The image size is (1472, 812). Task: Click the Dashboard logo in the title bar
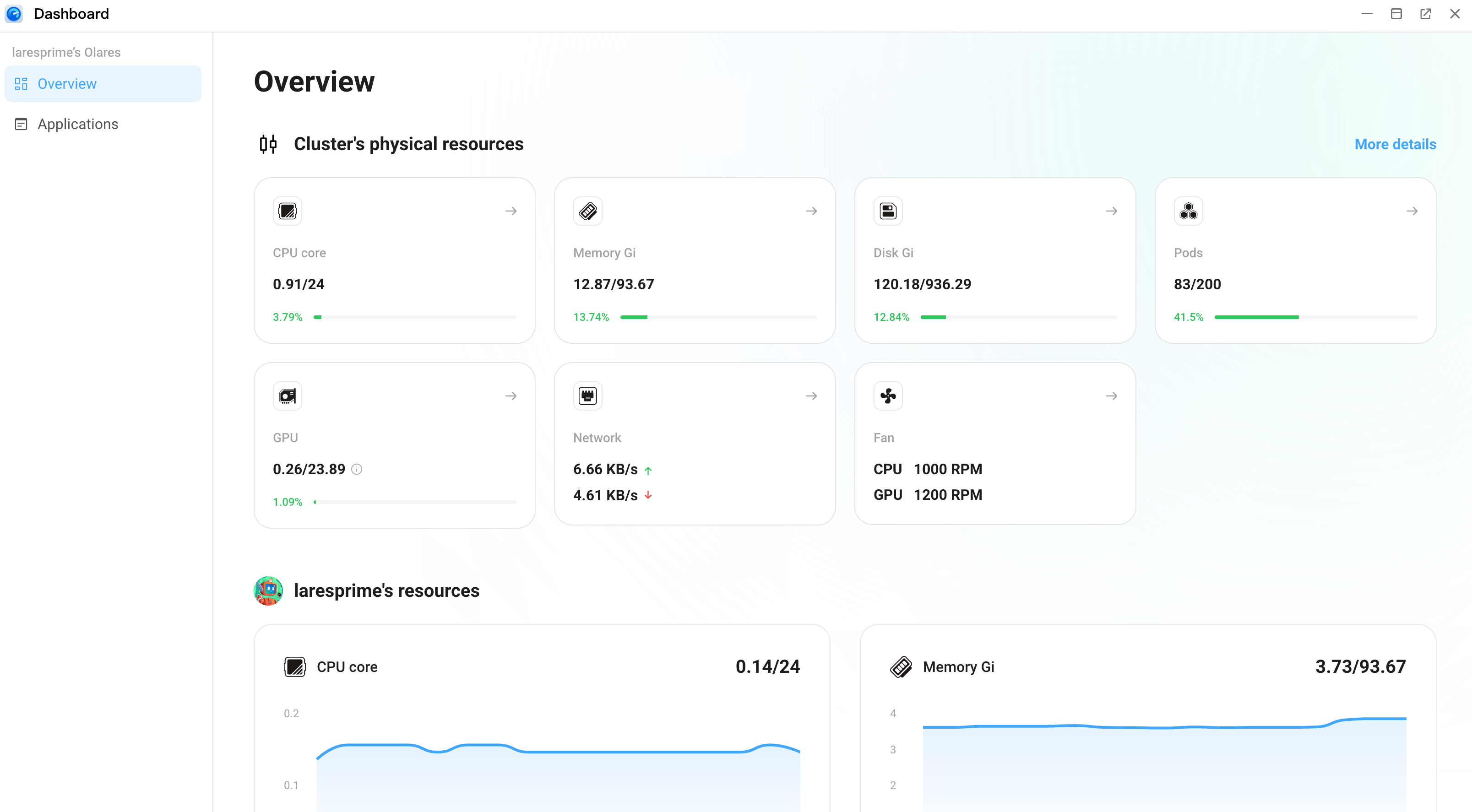(x=14, y=14)
